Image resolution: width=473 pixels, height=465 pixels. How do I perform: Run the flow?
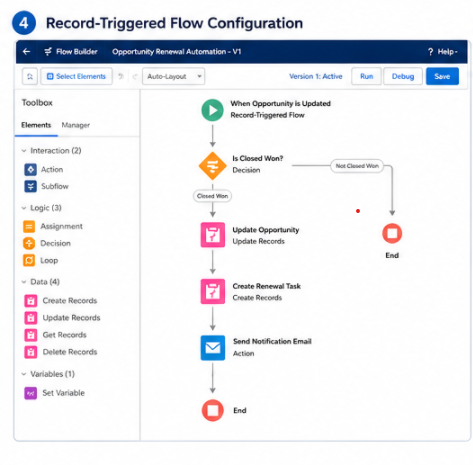coord(366,76)
